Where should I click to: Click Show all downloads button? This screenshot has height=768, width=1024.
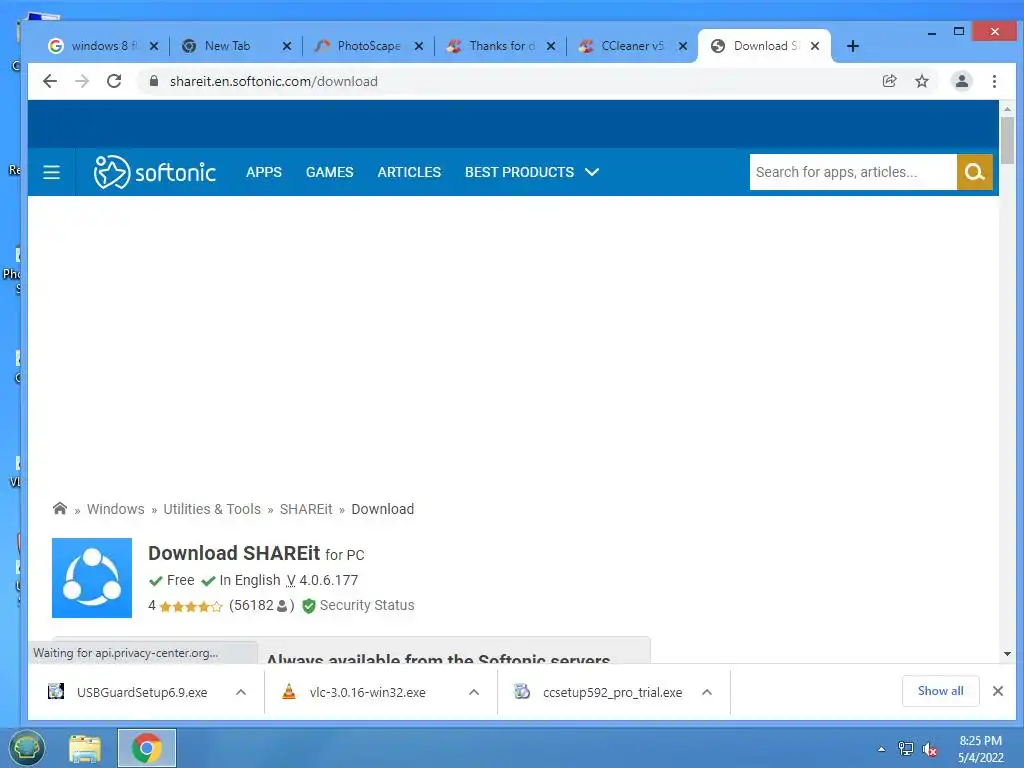pyautogui.click(x=940, y=691)
